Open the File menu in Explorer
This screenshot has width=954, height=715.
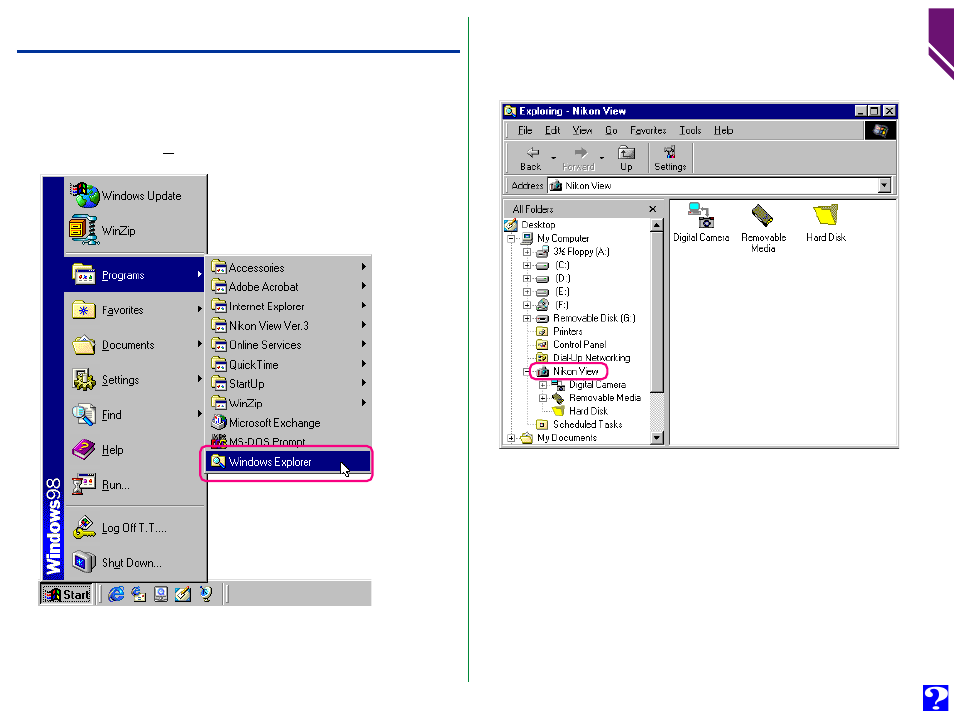[x=524, y=130]
